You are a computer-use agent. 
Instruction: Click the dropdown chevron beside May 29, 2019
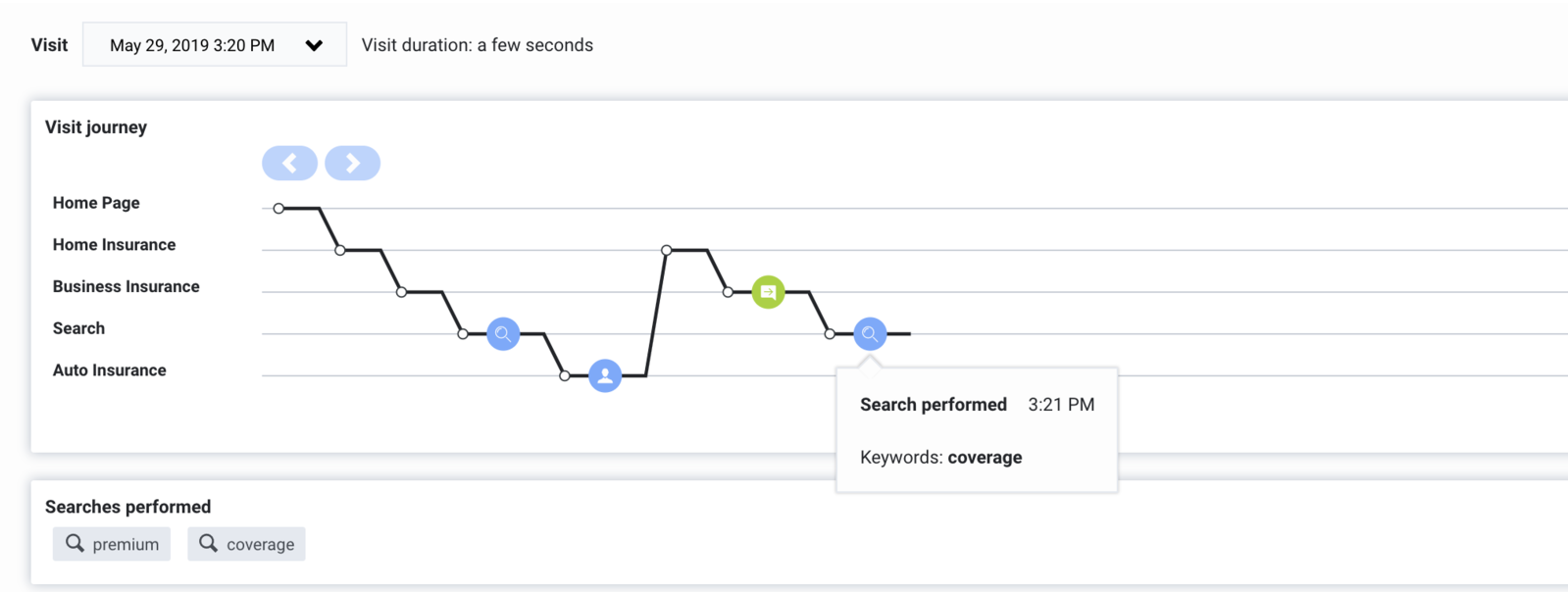pyautogui.click(x=314, y=45)
